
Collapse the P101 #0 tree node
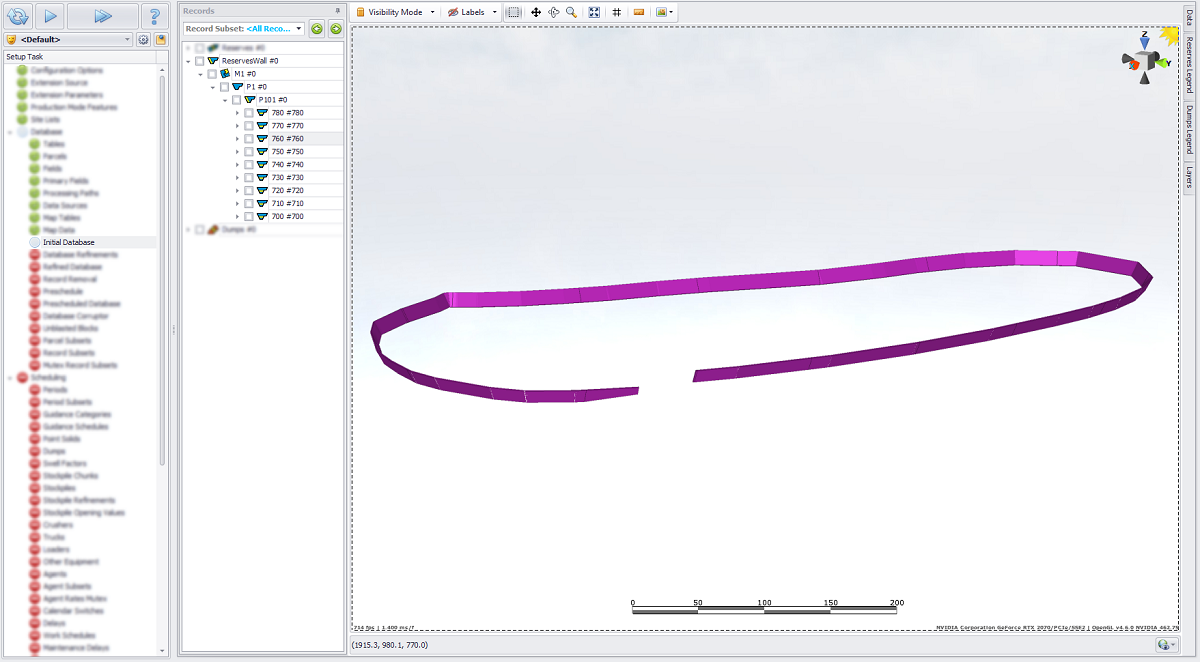coord(225,100)
